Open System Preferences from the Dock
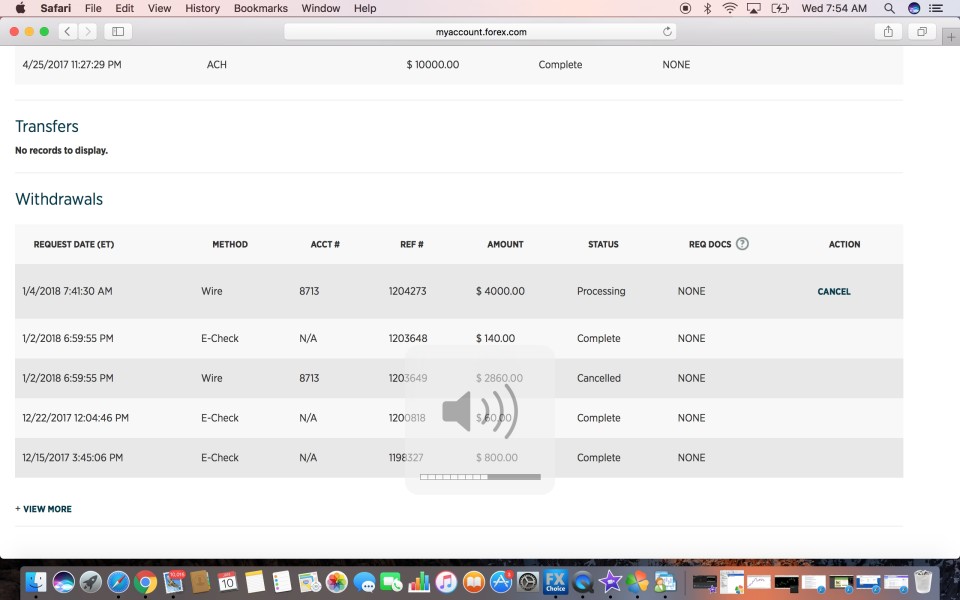This screenshot has width=960, height=600. (x=528, y=582)
